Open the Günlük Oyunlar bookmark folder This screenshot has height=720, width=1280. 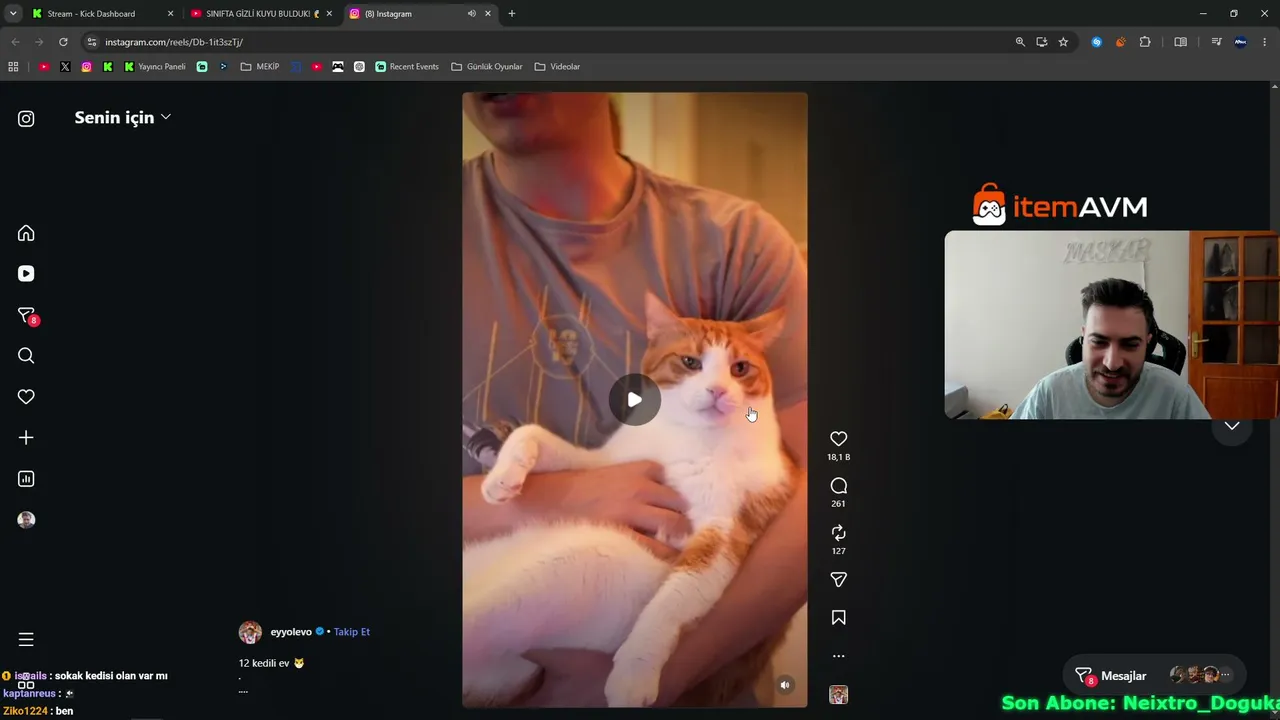click(x=487, y=67)
